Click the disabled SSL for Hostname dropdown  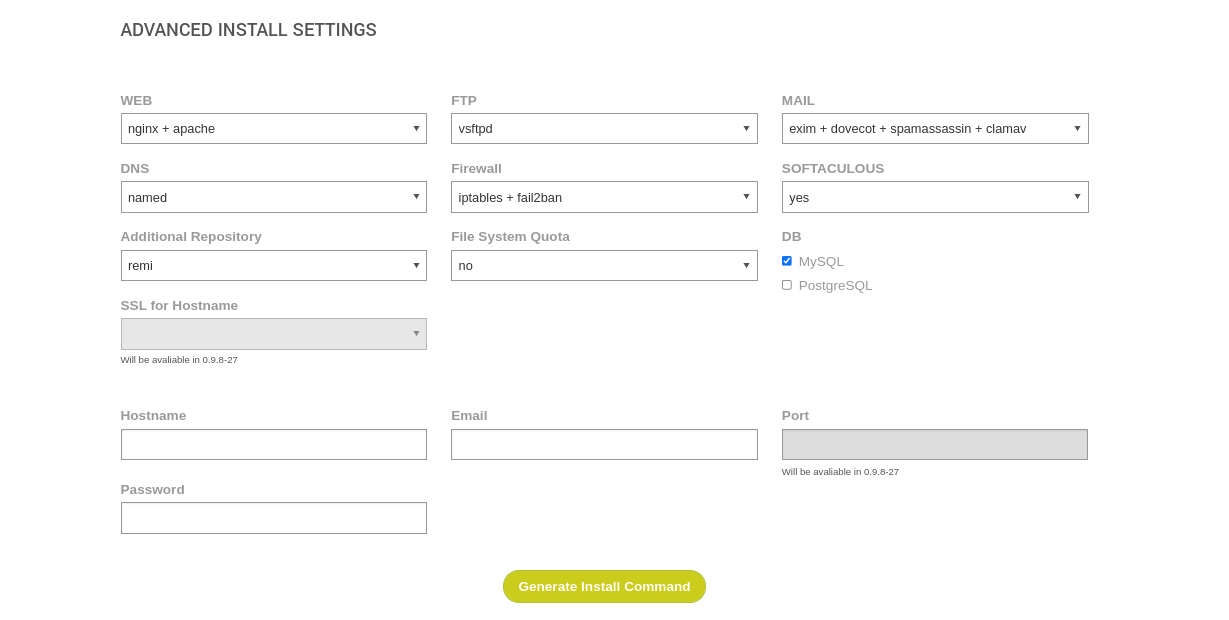point(274,334)
